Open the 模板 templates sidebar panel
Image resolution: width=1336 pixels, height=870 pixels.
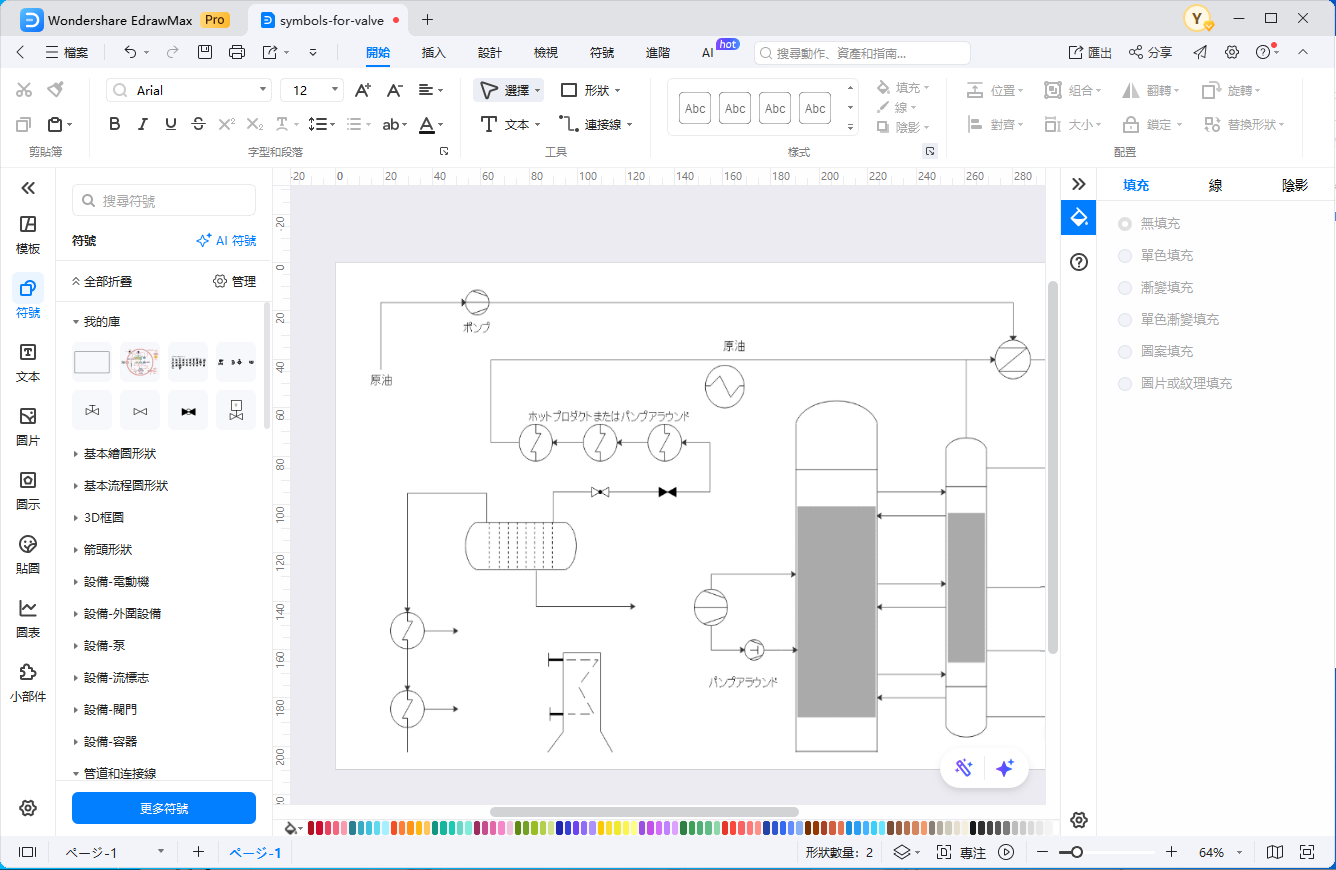pos(28,234)
